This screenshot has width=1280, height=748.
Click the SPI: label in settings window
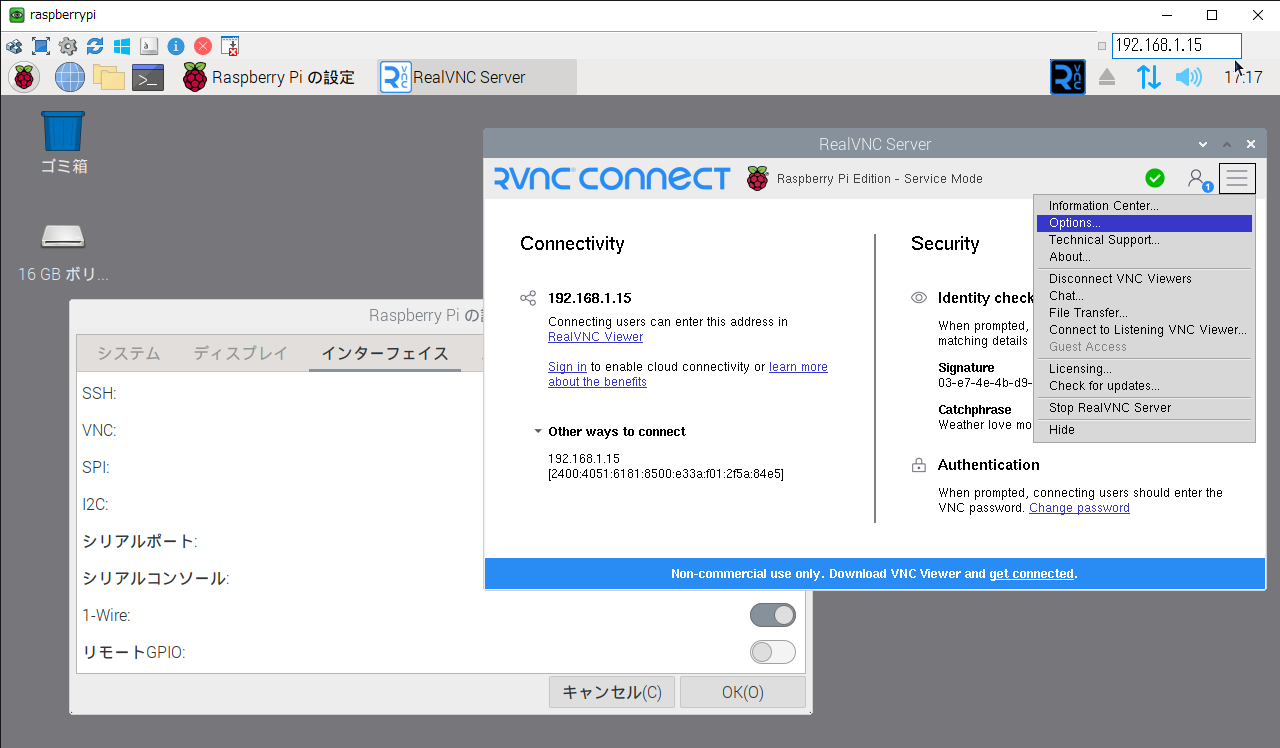(x=96, y=468)
